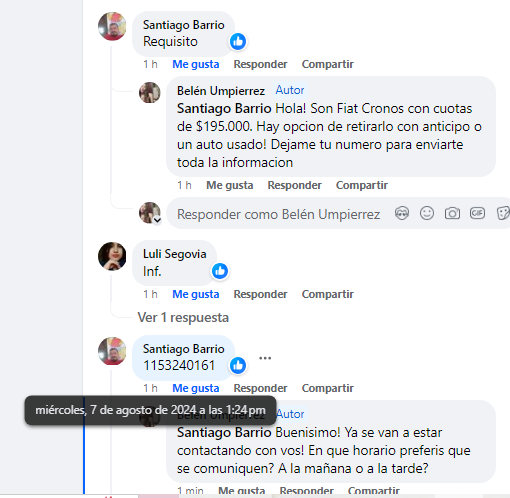Attach photo using camera icon
The width and height of the screenshot is (510, 498).
tap(452, 213)
